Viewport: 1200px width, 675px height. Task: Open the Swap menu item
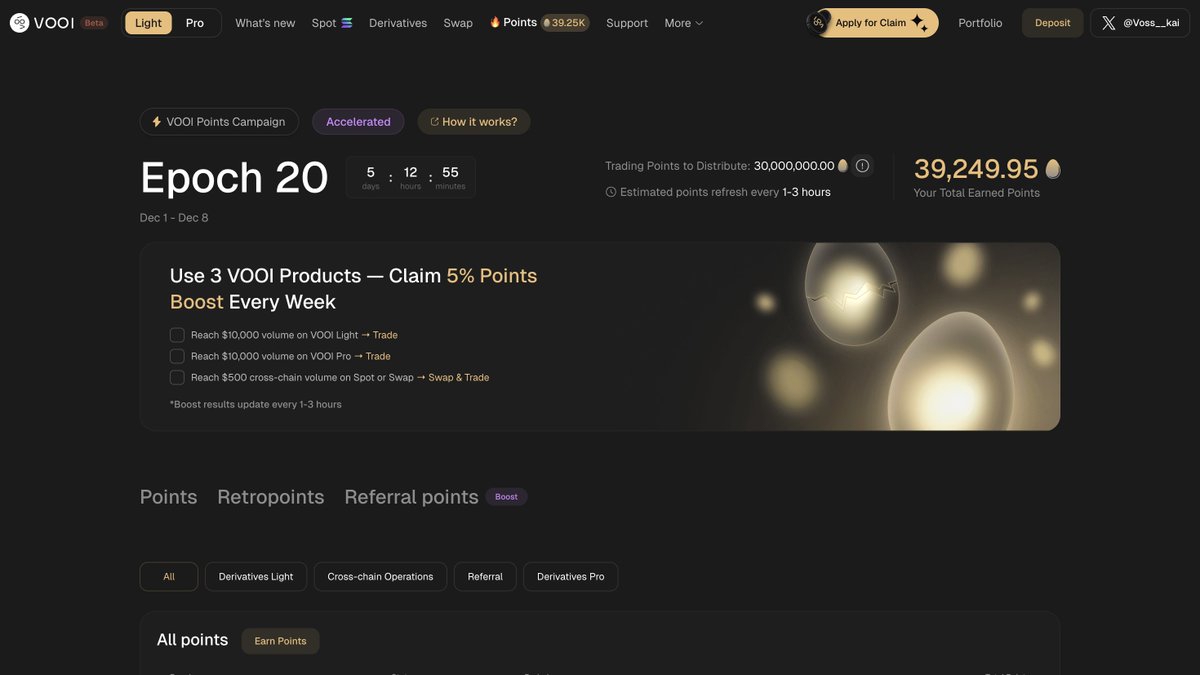(458, 23)
